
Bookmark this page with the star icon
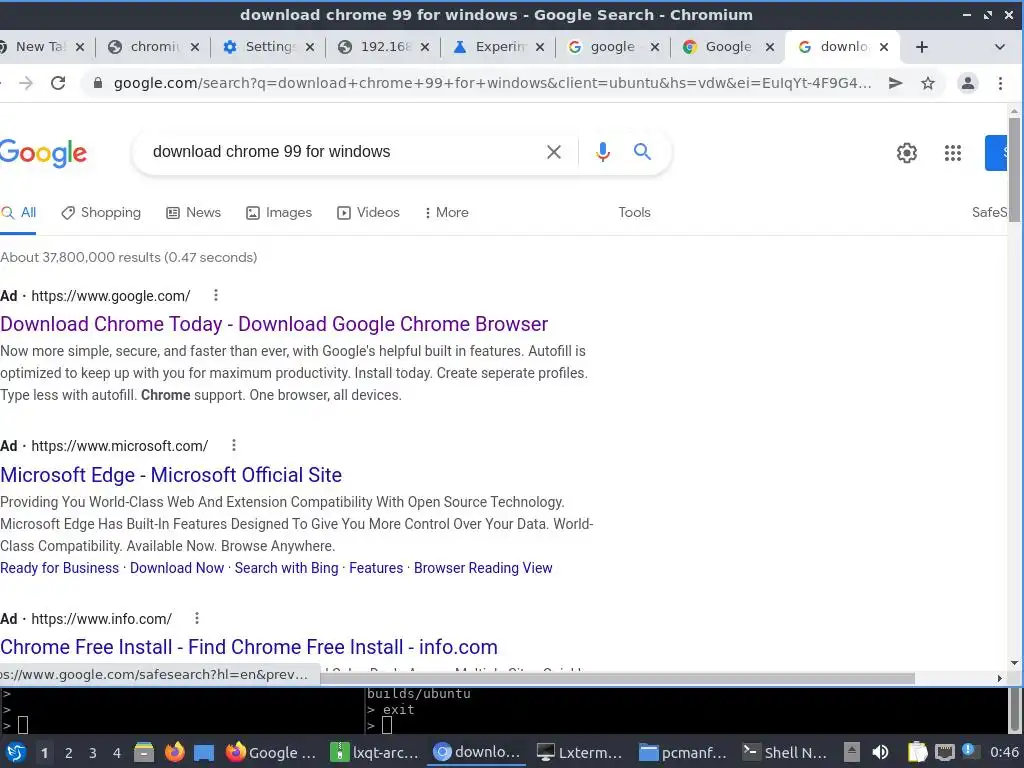tap(927, 83)
